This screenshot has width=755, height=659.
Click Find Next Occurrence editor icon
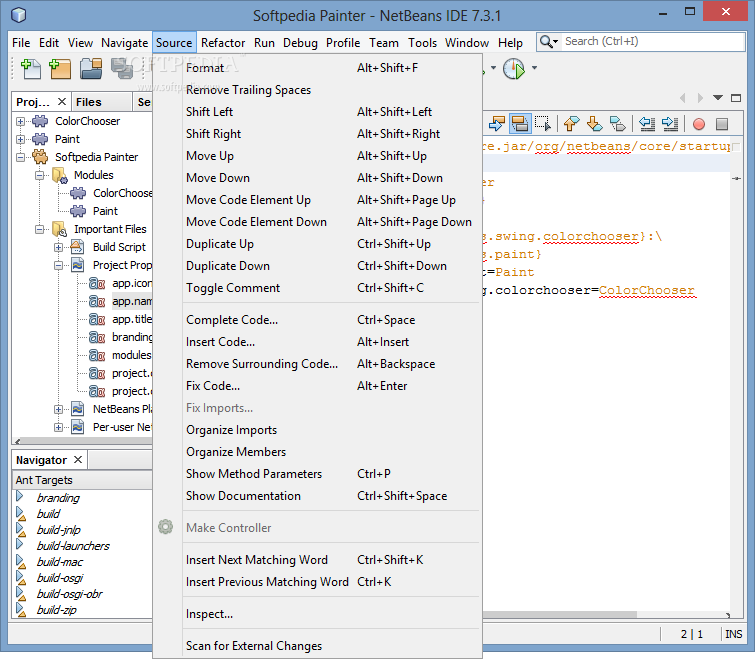tap(496, 124)
